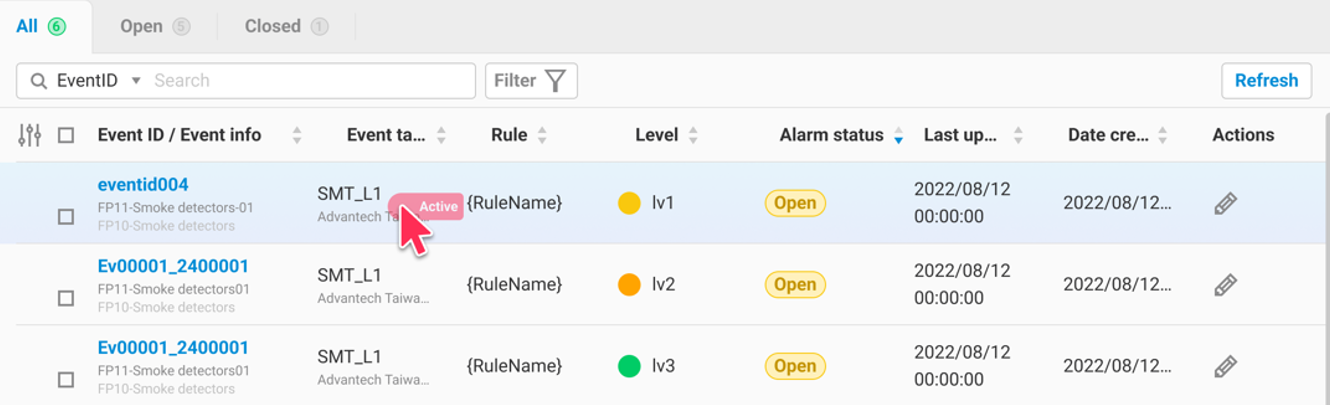Sort by Event ID / Event info column
This screenshot has width=1335, height=409.
tap(296, 135)
